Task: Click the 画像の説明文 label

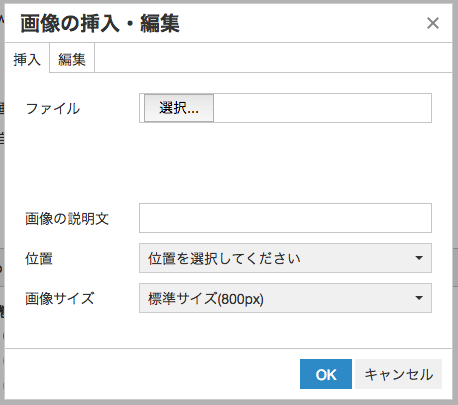Action: (x=67, y=219)
